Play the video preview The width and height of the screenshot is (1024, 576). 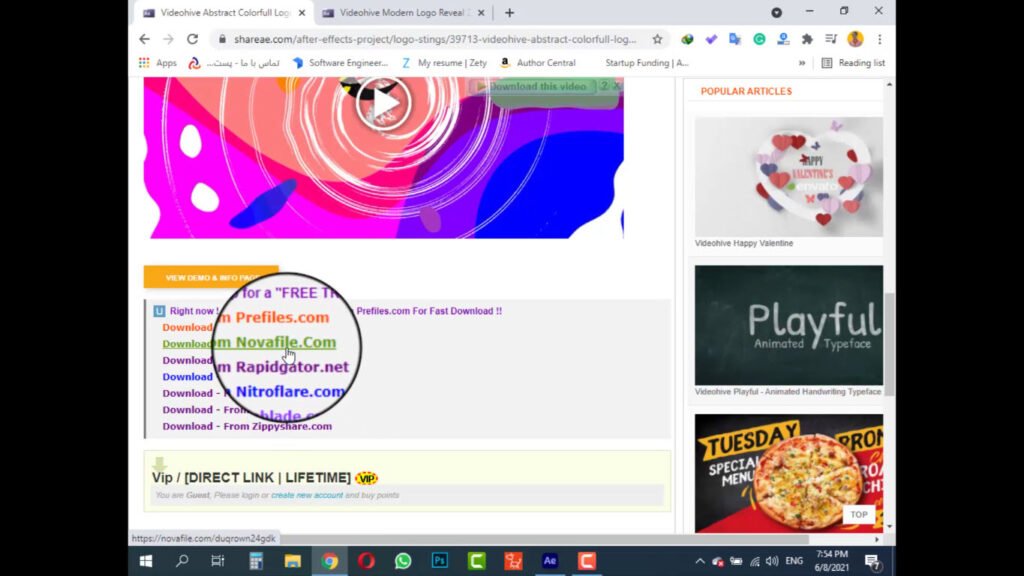tap(384, 103)
